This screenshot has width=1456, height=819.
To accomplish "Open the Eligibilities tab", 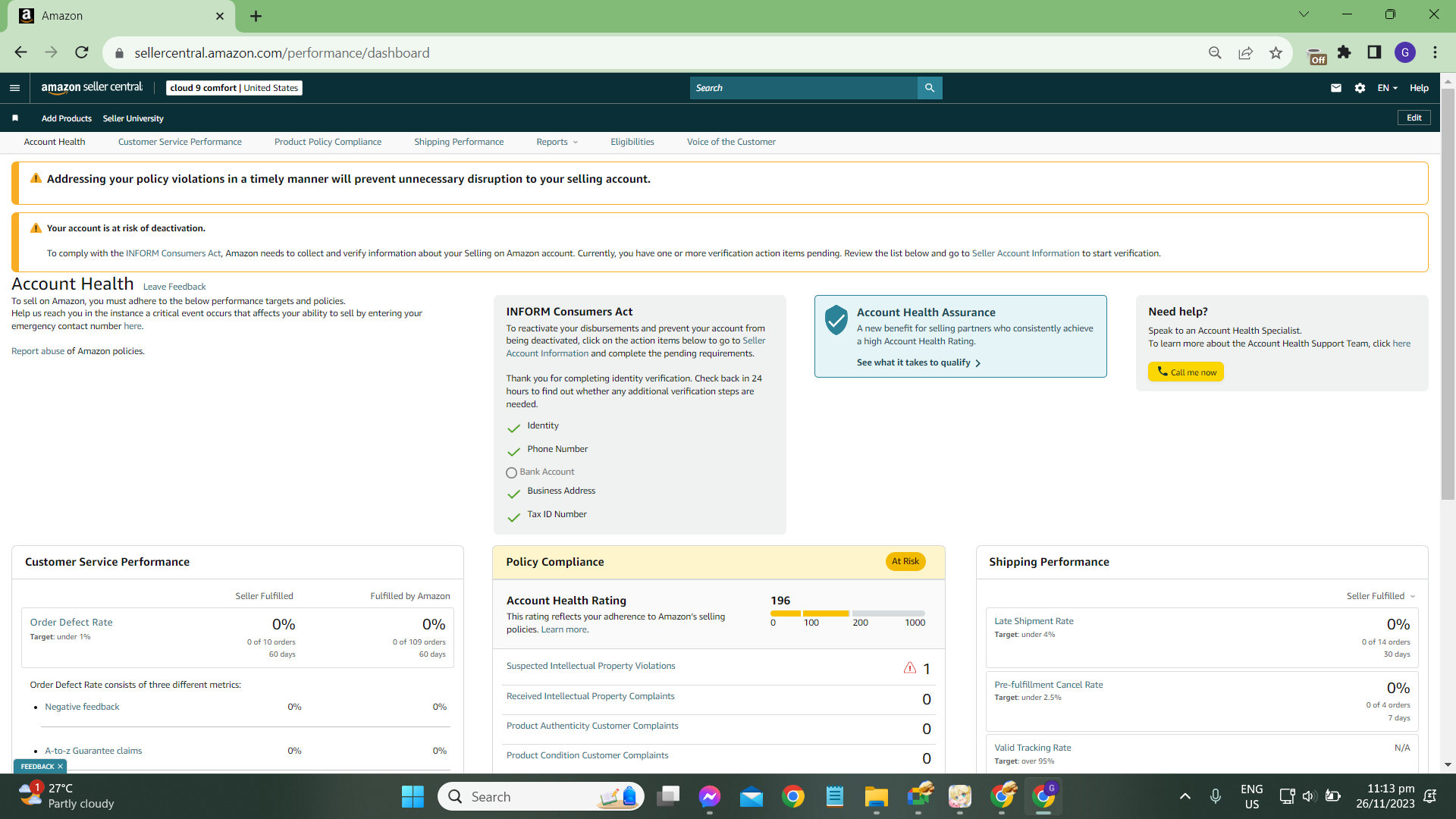I will click(x=632, y=142).
